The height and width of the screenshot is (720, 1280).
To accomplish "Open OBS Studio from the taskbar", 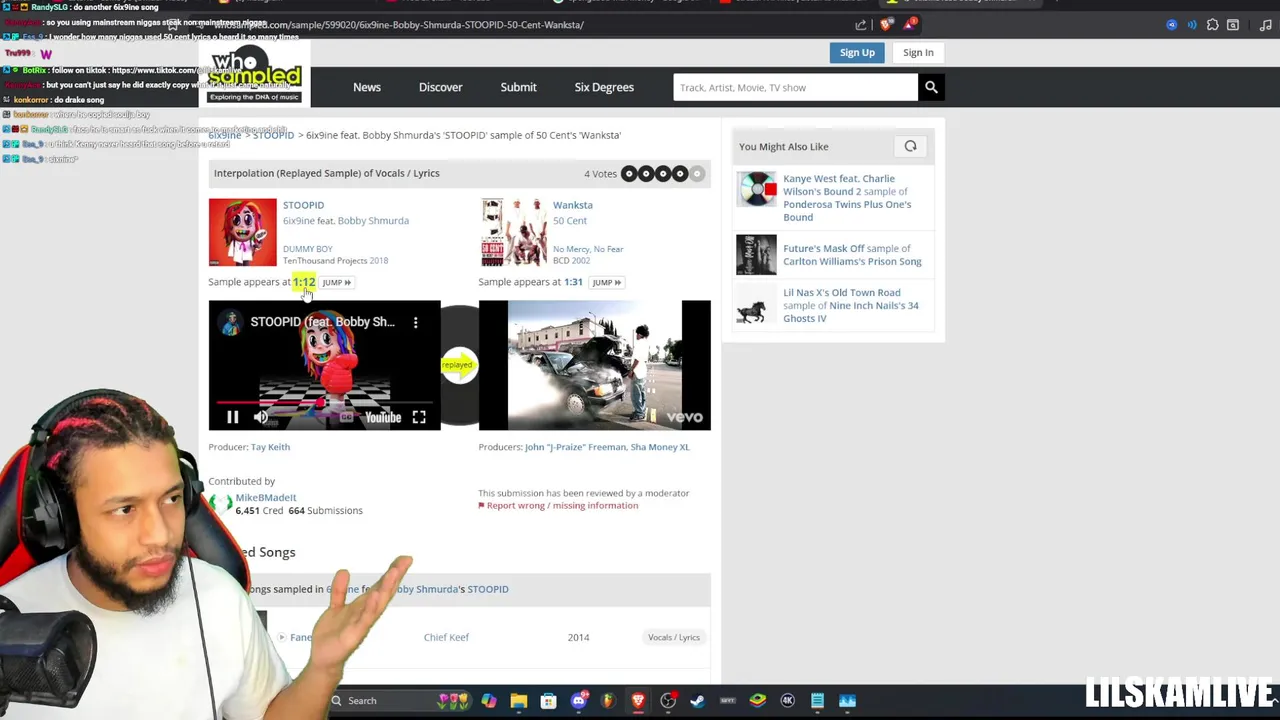I will [x=668, y=701].
